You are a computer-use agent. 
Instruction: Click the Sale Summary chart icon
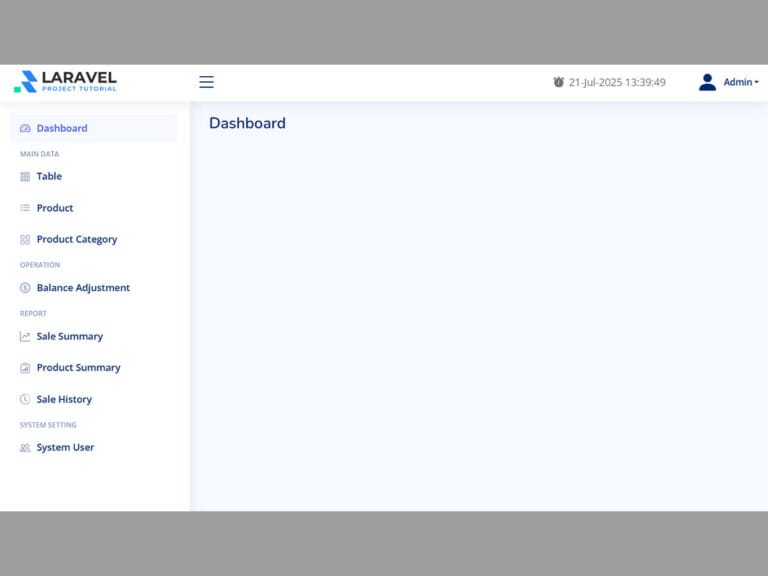coord(25,337)
